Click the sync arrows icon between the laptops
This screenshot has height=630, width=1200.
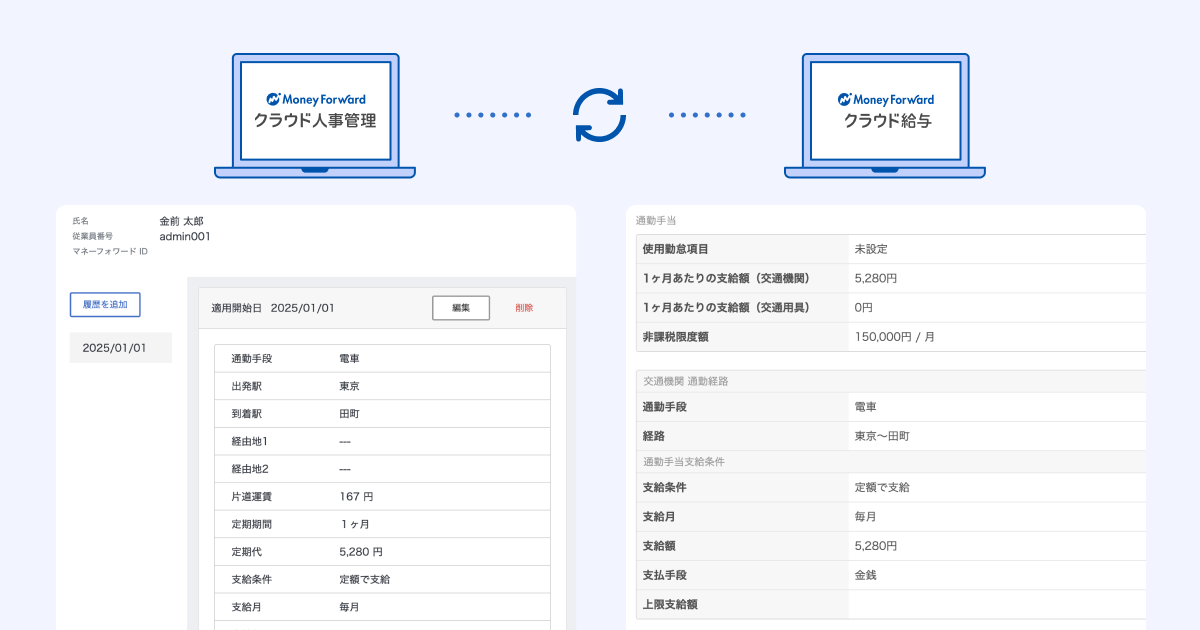tap(599, 115)
